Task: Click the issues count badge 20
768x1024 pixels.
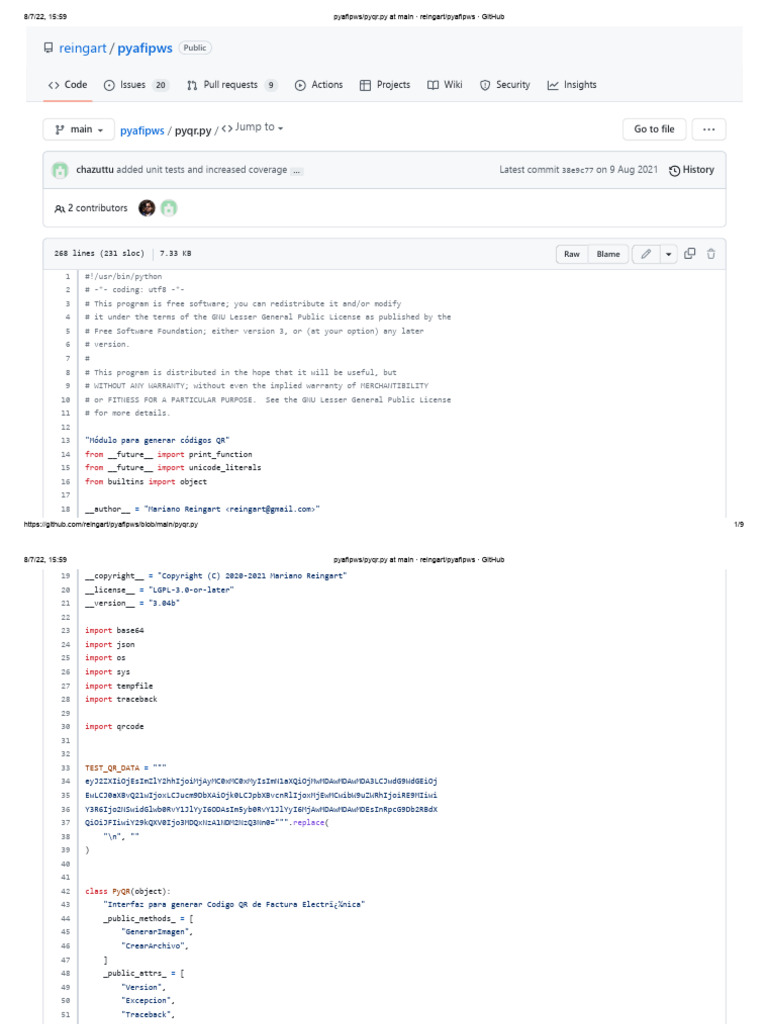Action: click(160, 85)
